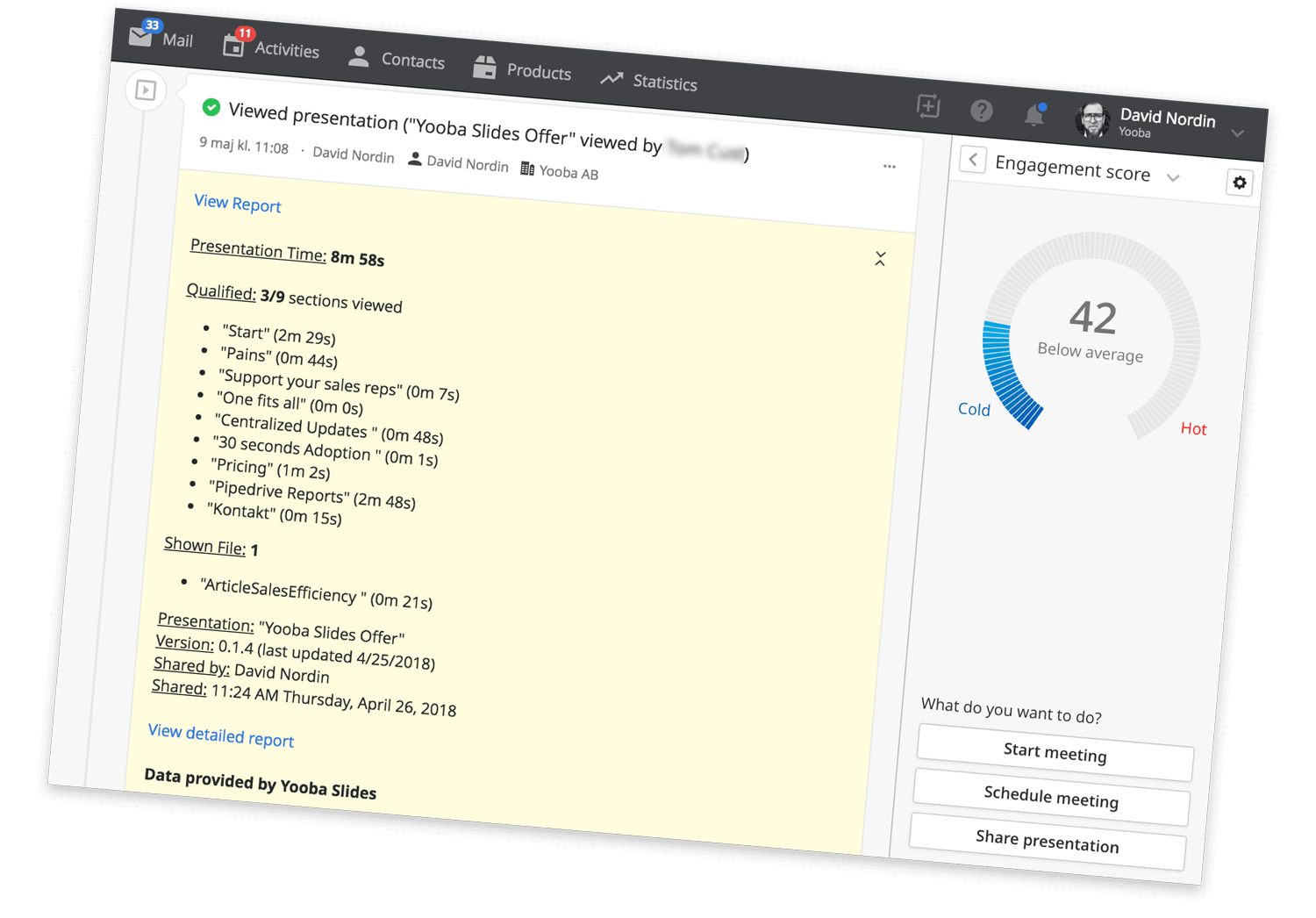Screen dimensions: 1316x918
Task: Click the Yooba AB organization link
Action: coord(560,171)
